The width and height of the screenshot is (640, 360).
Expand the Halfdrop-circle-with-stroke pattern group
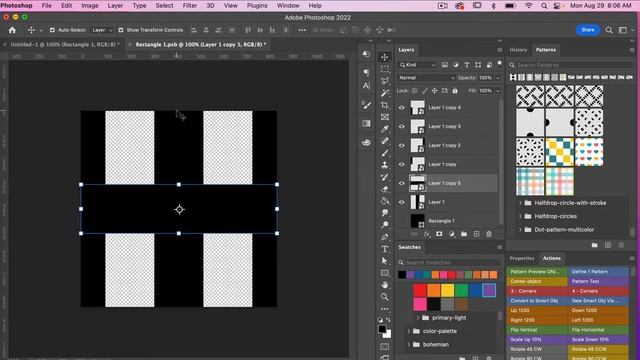tap(520, 203)
